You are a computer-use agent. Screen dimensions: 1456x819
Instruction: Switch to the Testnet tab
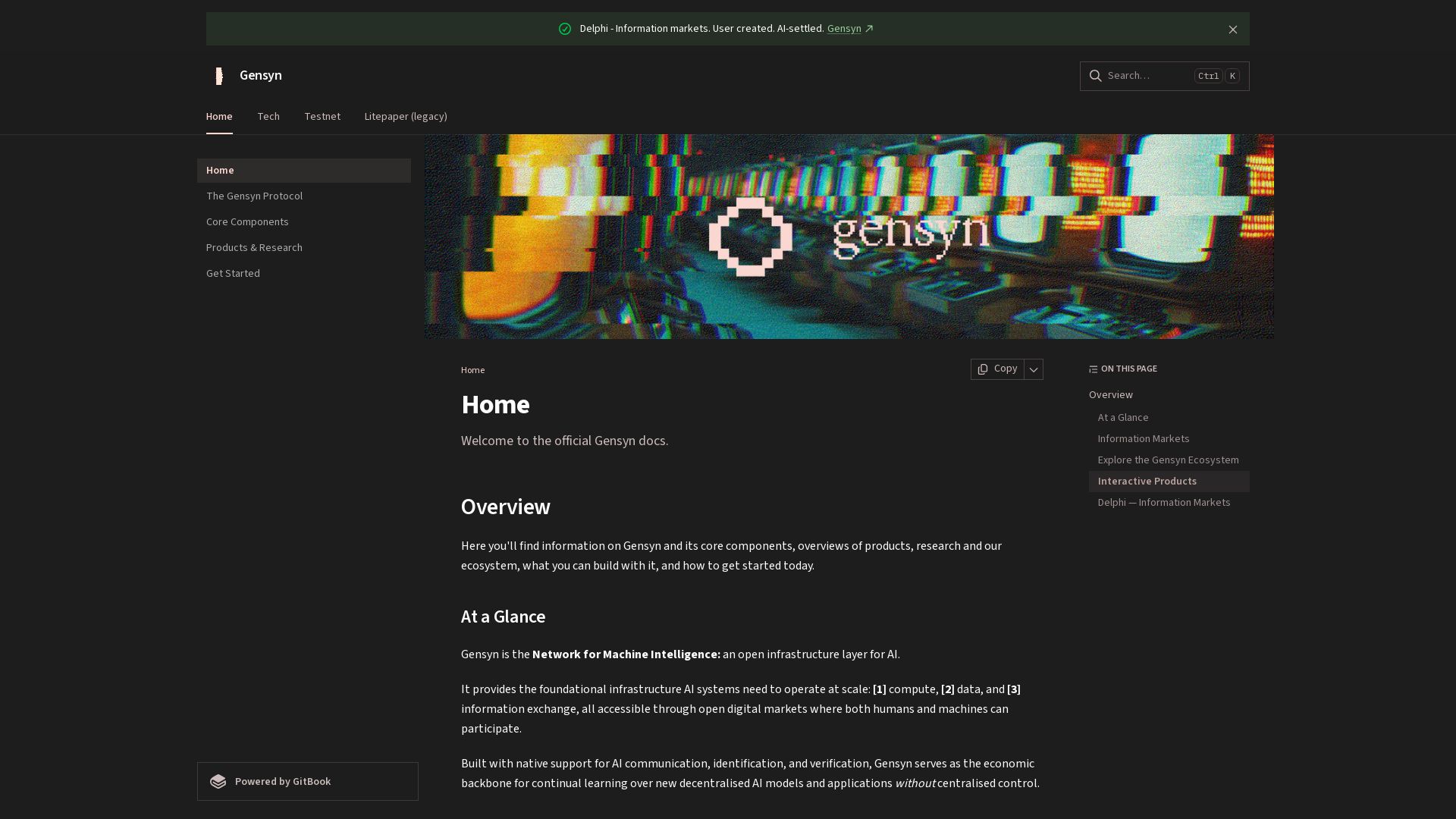(322, 117)
